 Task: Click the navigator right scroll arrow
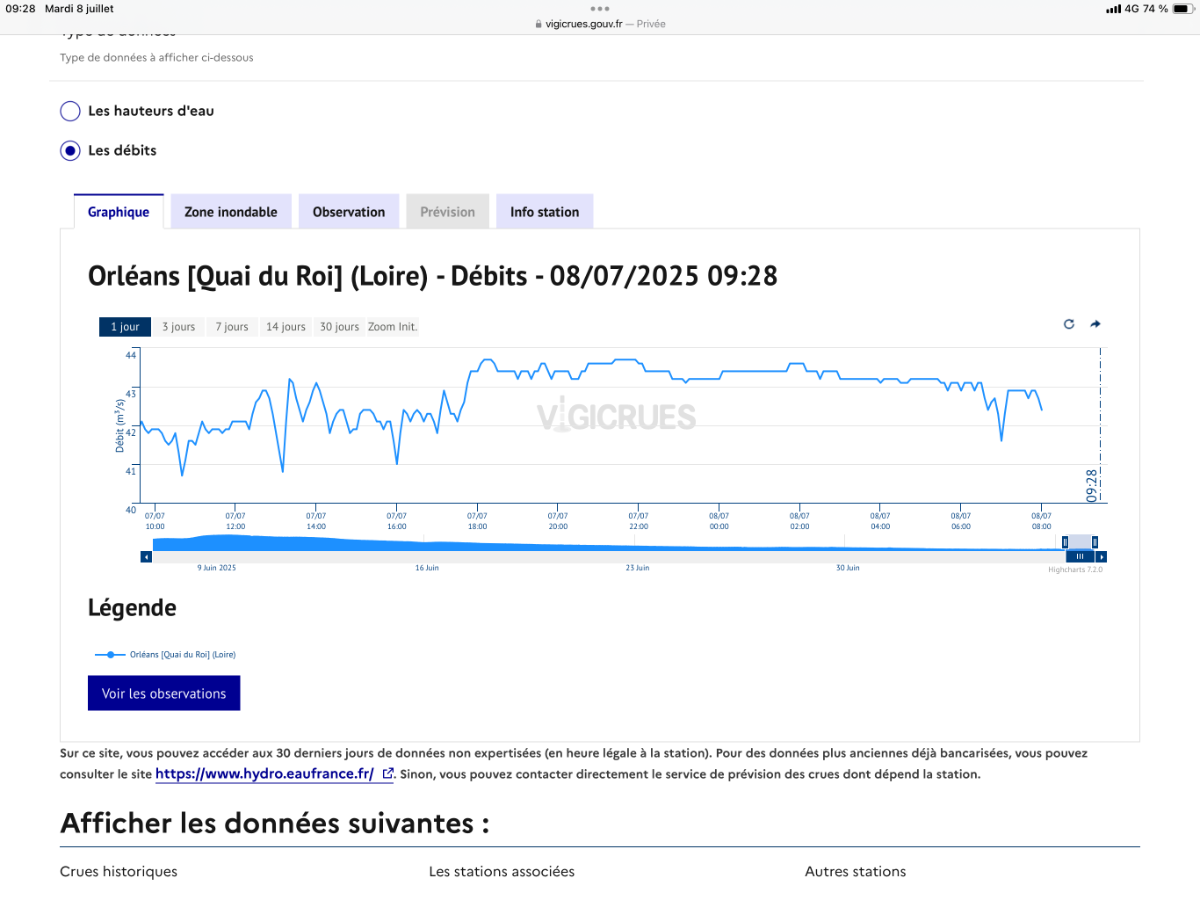(x=1101, y=556)
